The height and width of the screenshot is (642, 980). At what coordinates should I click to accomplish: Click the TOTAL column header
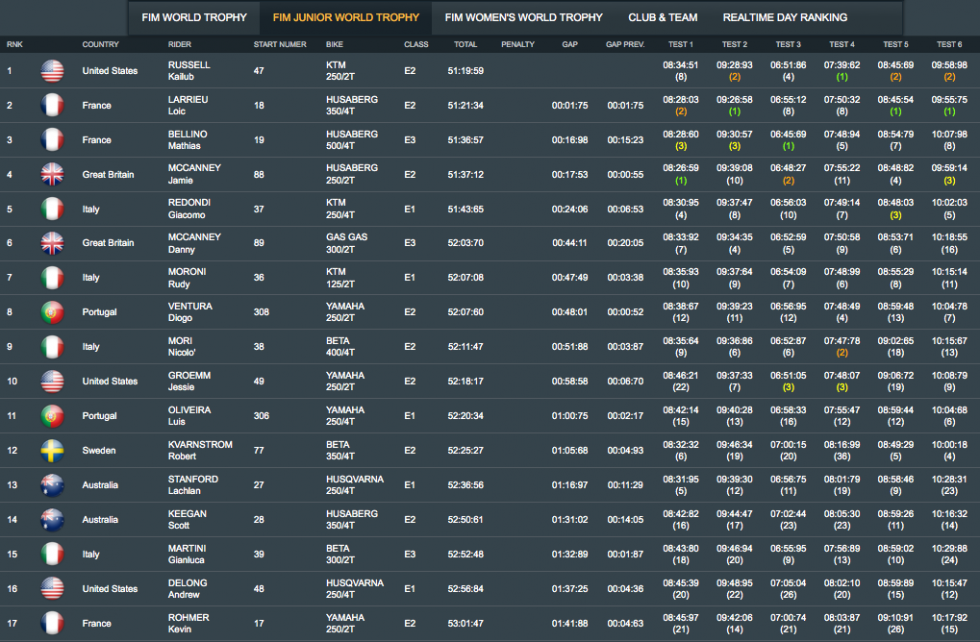click(x=465, y=44)
